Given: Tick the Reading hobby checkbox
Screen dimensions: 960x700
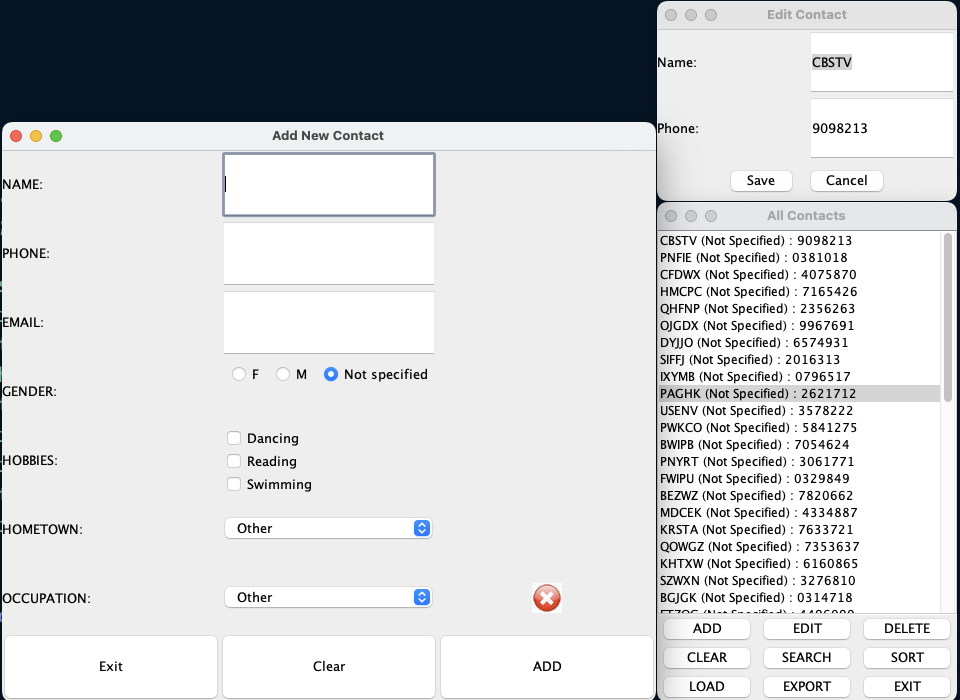Looking at the screenshot, I should pos(234,461).
